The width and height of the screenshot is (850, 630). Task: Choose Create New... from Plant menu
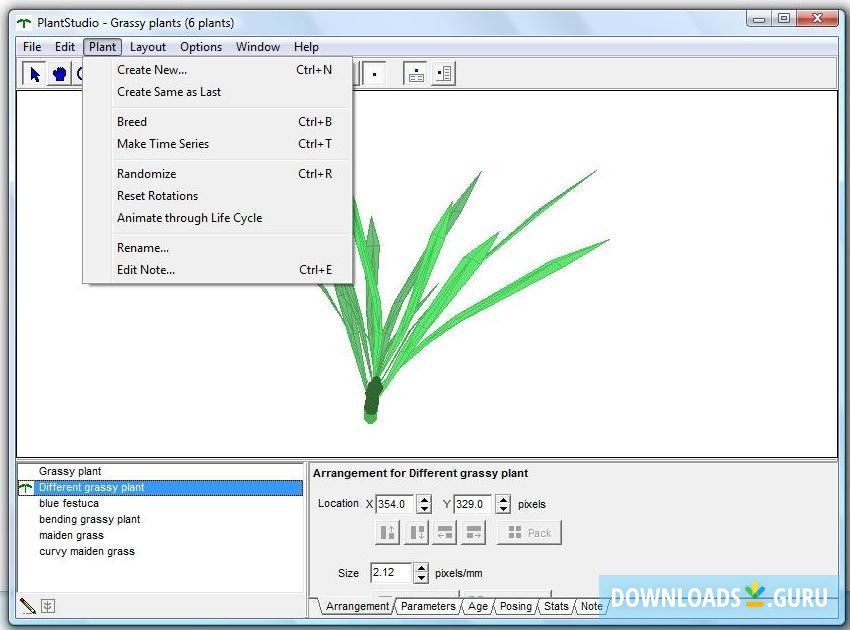click(218, 70)
